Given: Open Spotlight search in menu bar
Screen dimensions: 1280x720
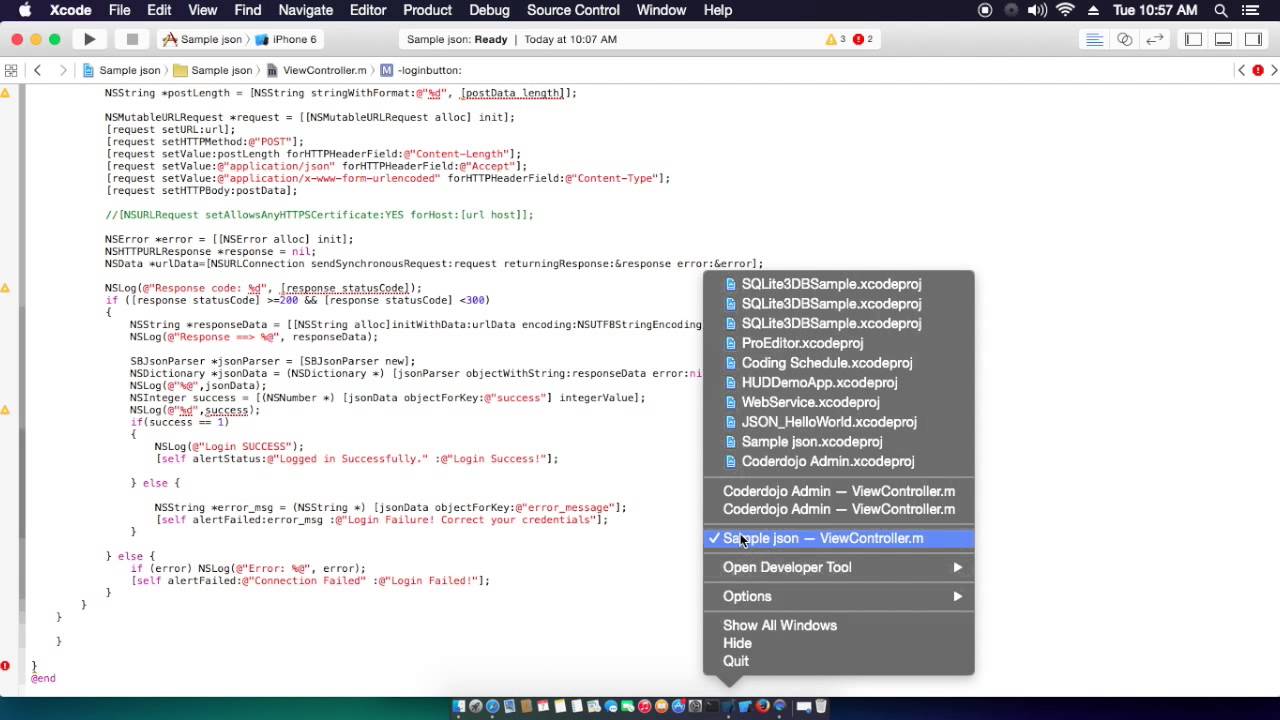Looking at the screenshot, I should click(x=1221, y=10).
